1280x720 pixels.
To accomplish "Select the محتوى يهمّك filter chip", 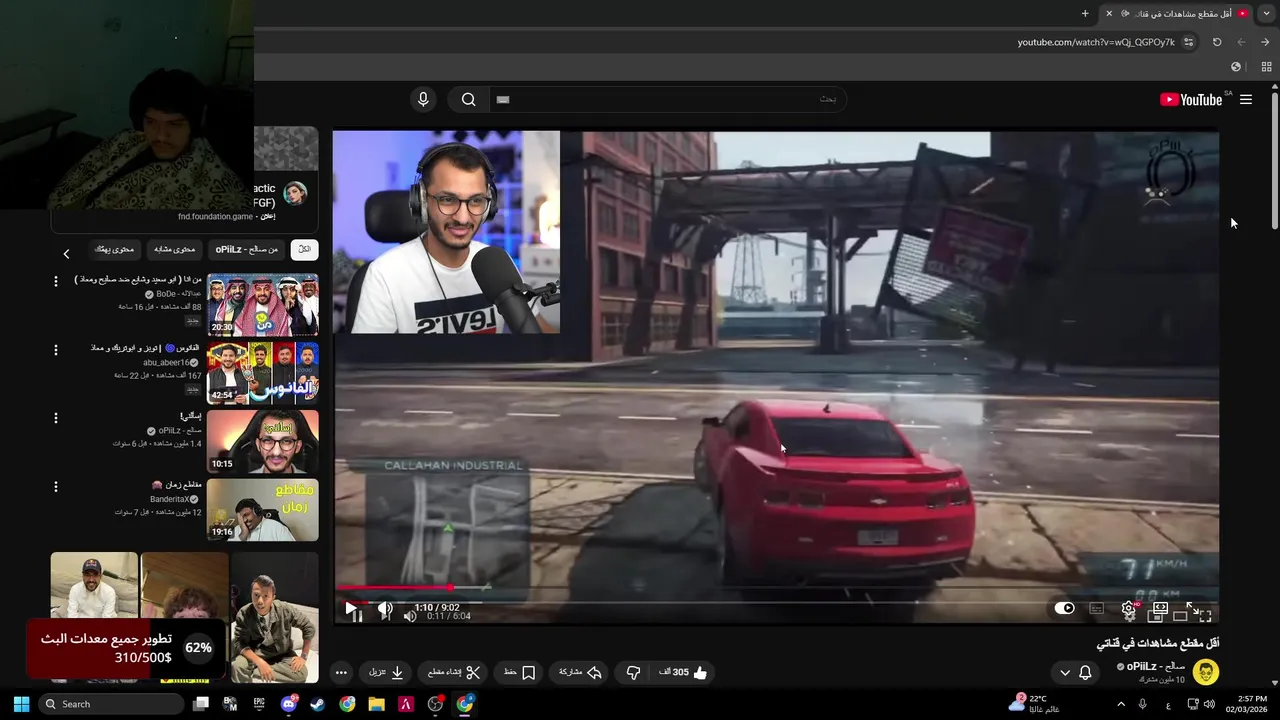I will (114, 249).
